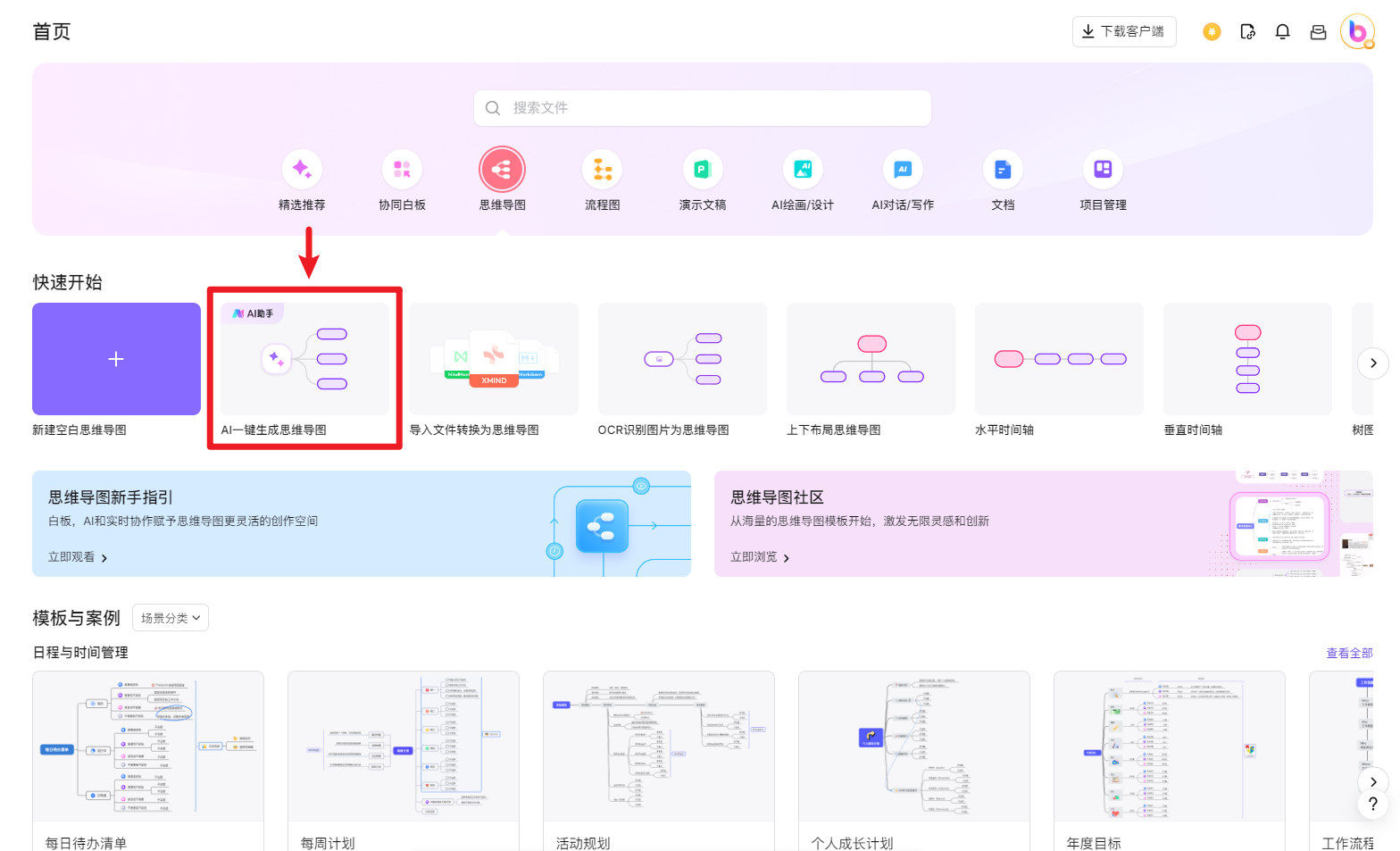Expand the 场景分类 dropdown
Screen dimensions: 1400x851
(171, 618)
